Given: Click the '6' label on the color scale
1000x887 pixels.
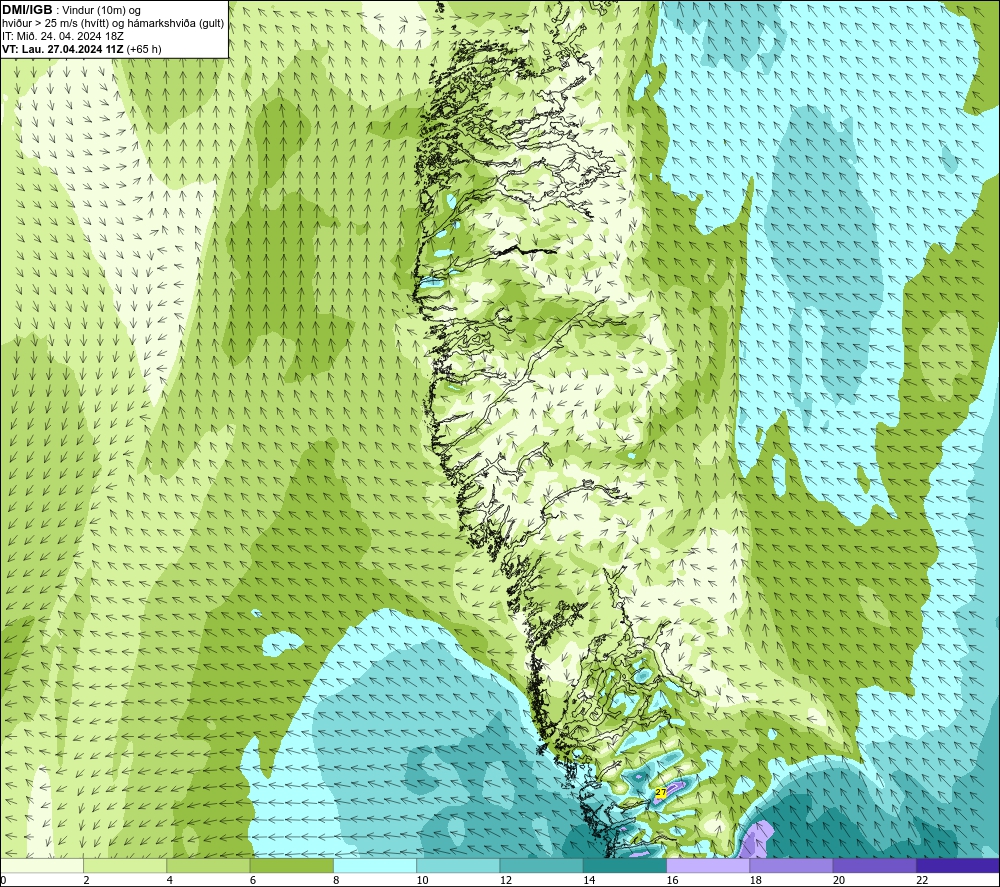Looking at the screenshot, I should point(253,880).
